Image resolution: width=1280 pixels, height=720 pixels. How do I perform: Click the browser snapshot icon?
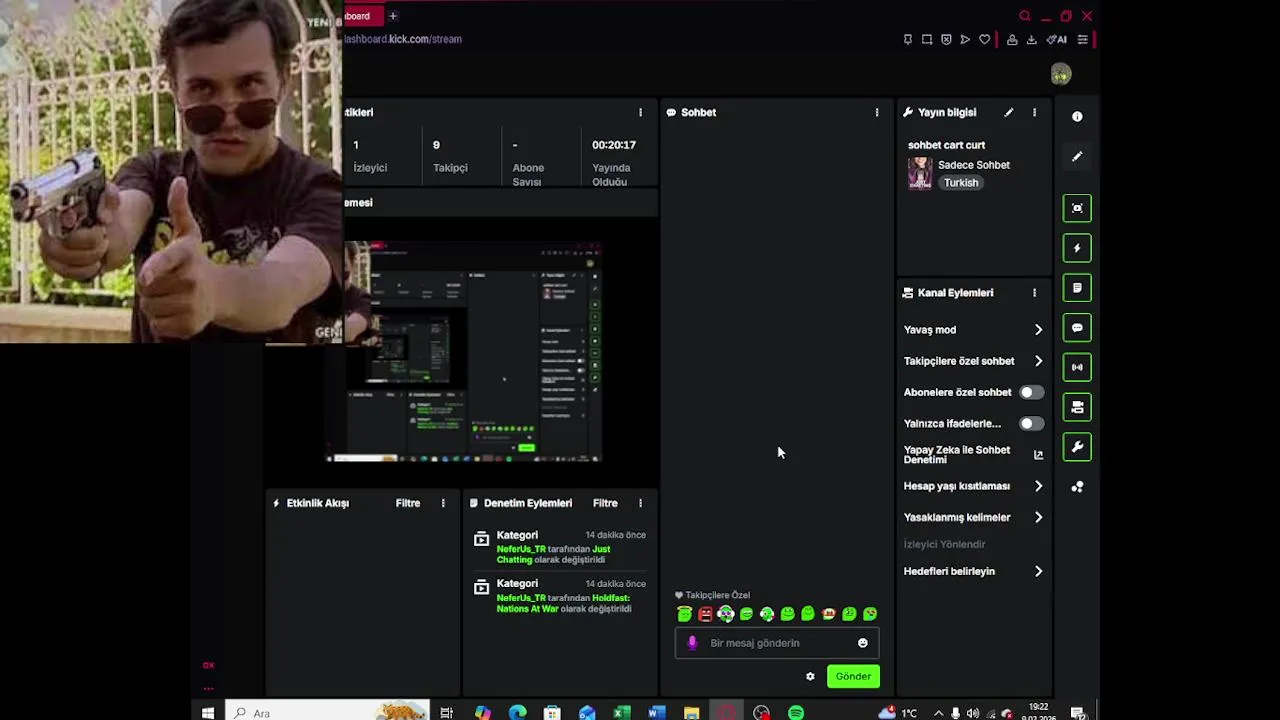click(x=927, y=40)
